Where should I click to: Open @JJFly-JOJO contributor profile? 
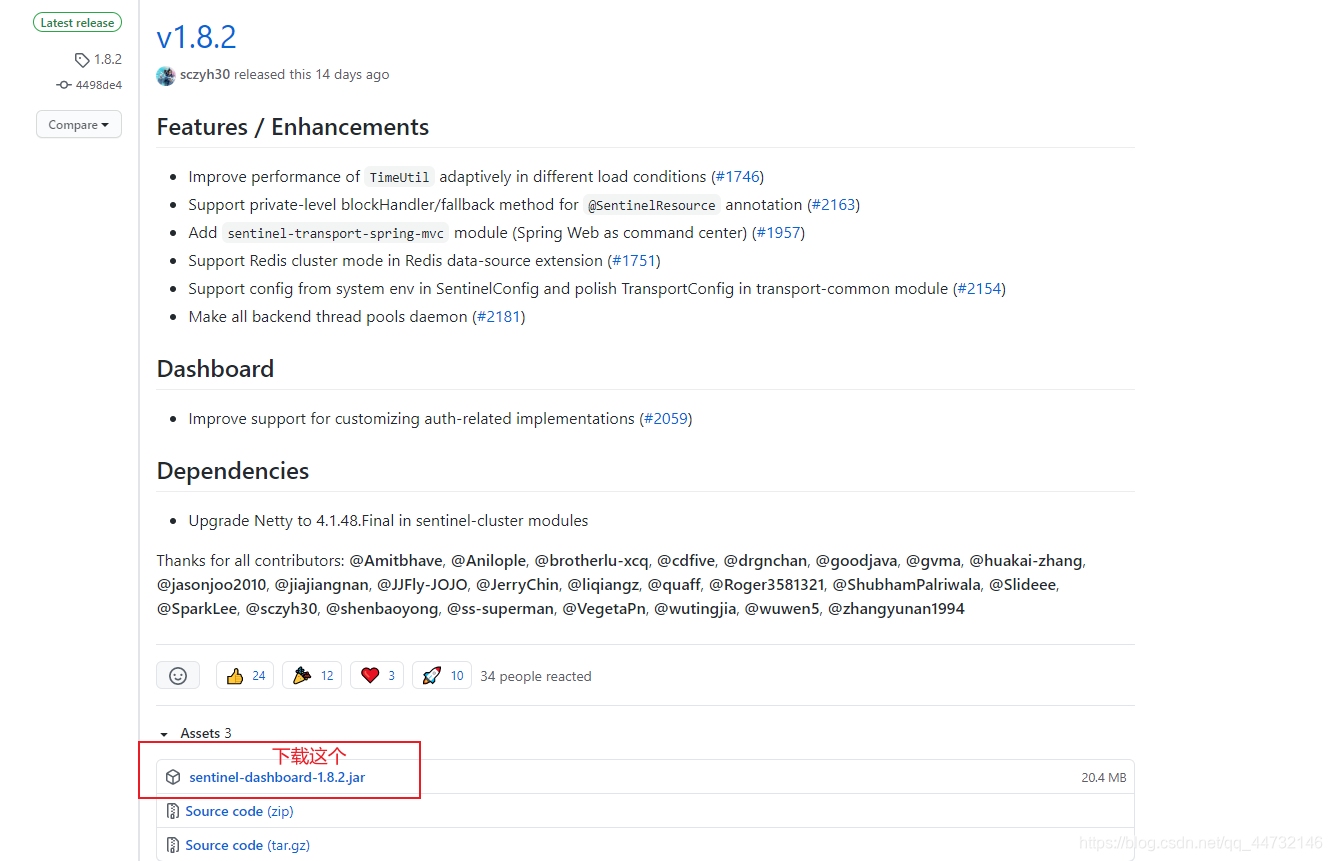(x=422, y=585)
